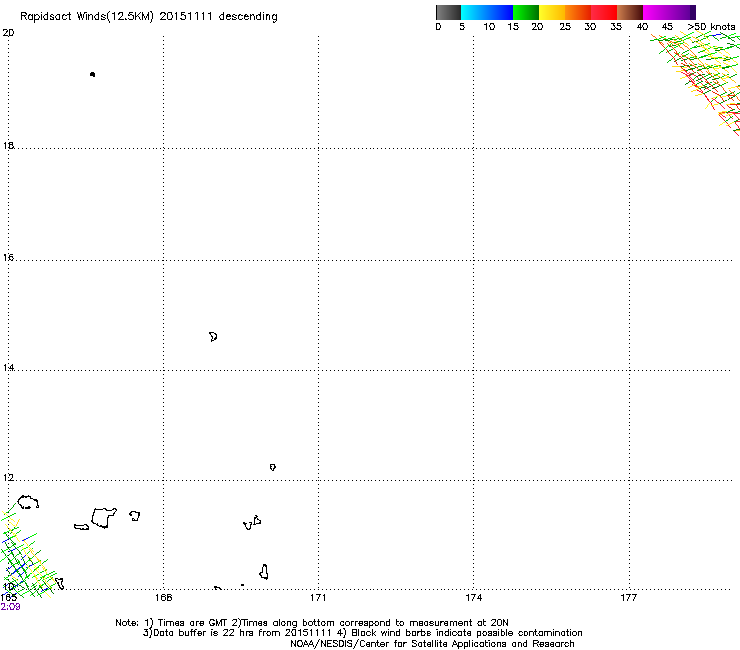This screenshot has height=650, width=740.
Task: Click the longitude axis label "177"
Action: (x=629, y=598)
